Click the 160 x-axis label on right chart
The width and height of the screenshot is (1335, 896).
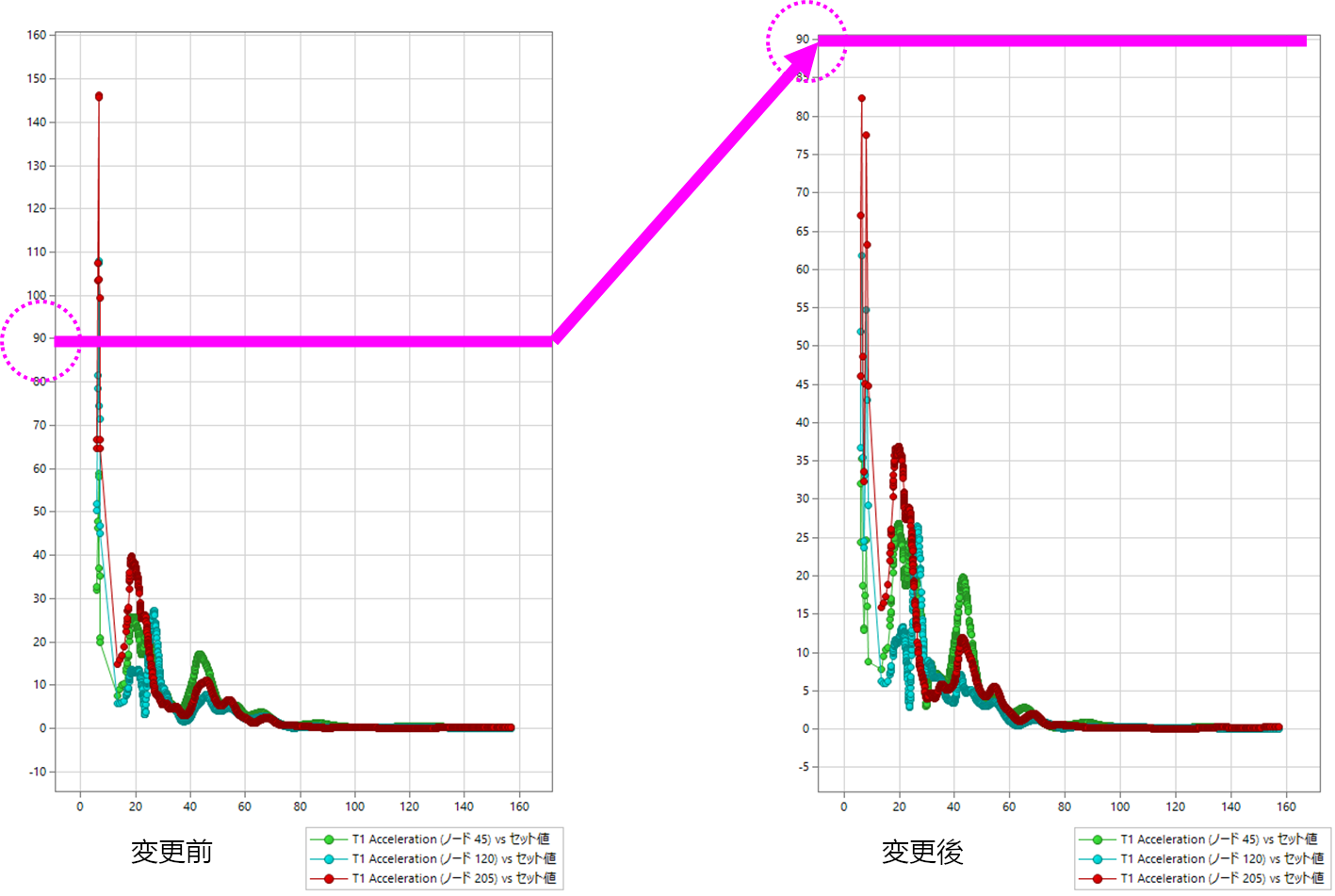(1286, 806)
